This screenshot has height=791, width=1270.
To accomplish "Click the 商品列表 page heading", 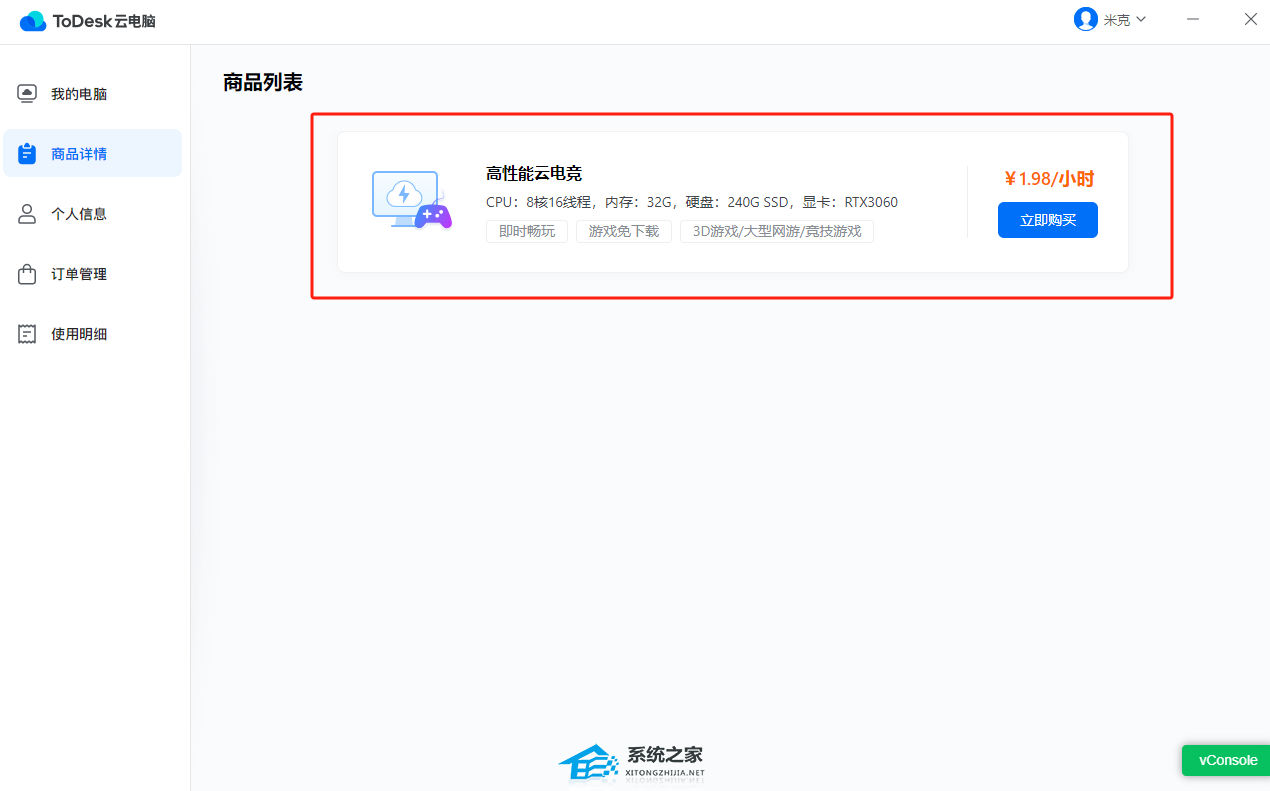I will click(261, 83).
